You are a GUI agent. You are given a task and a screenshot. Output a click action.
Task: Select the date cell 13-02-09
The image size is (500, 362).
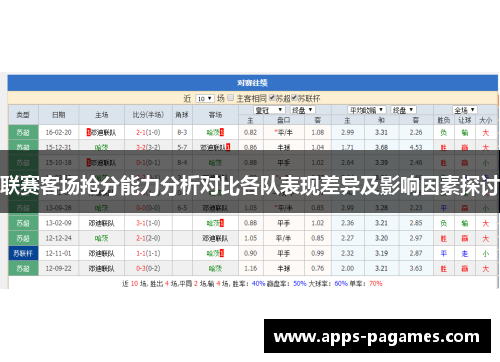point(59,223)
